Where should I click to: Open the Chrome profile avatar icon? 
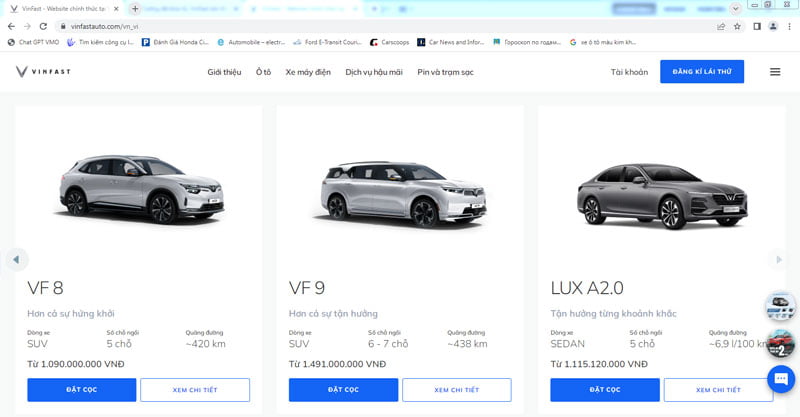coord(771,26)
